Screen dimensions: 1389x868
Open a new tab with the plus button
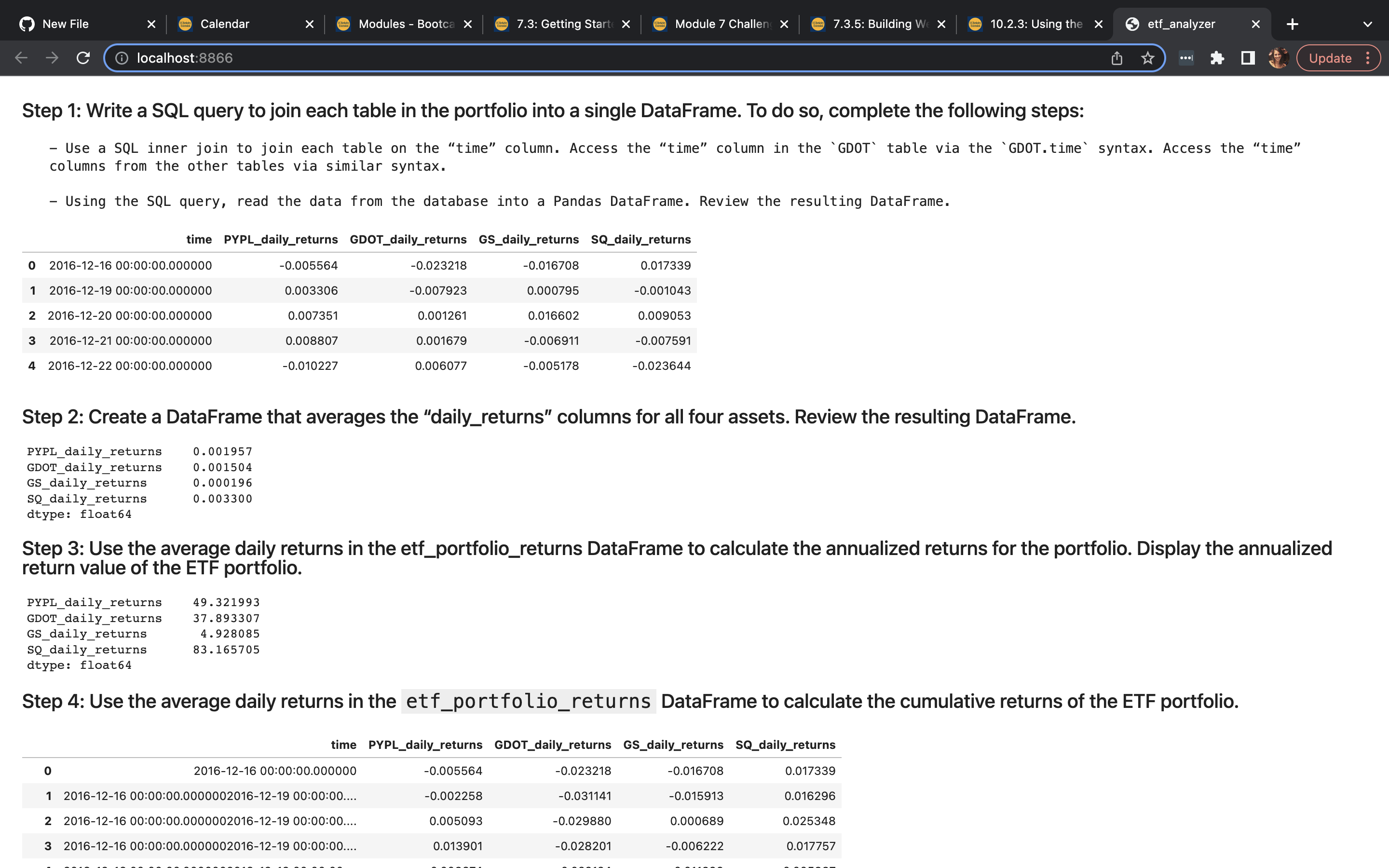(x=1292, y=24)
